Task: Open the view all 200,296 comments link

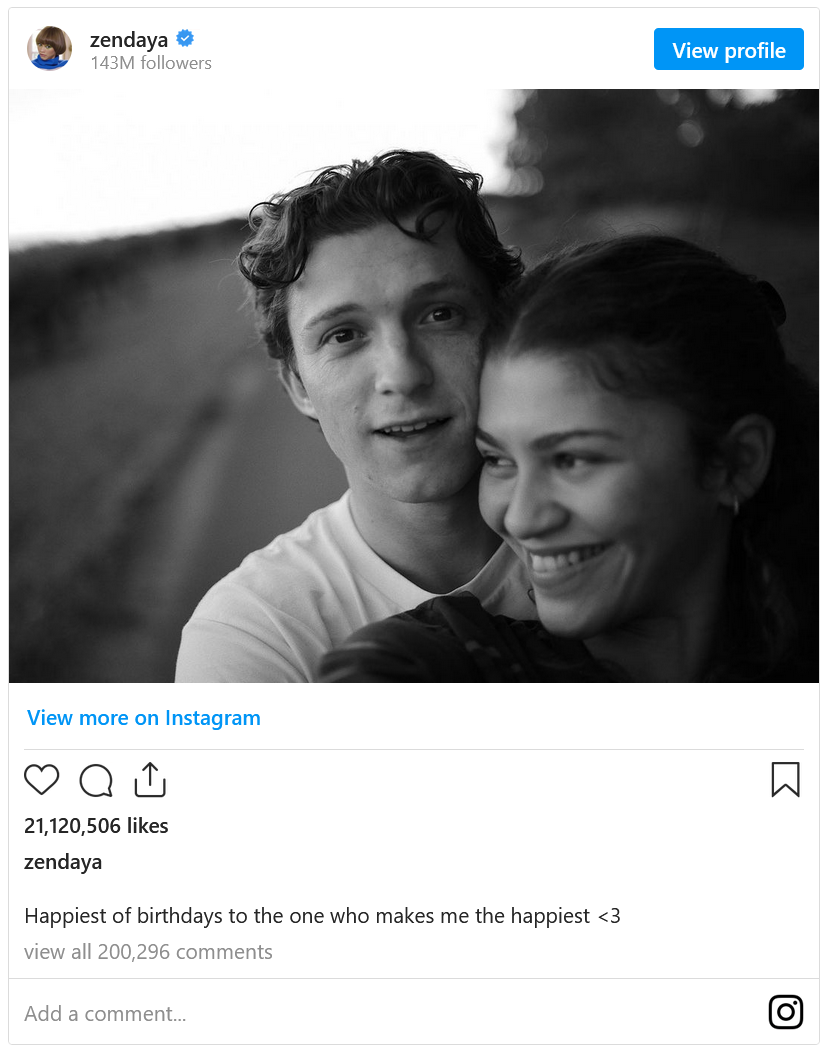Action: click(x=148, y=952)
